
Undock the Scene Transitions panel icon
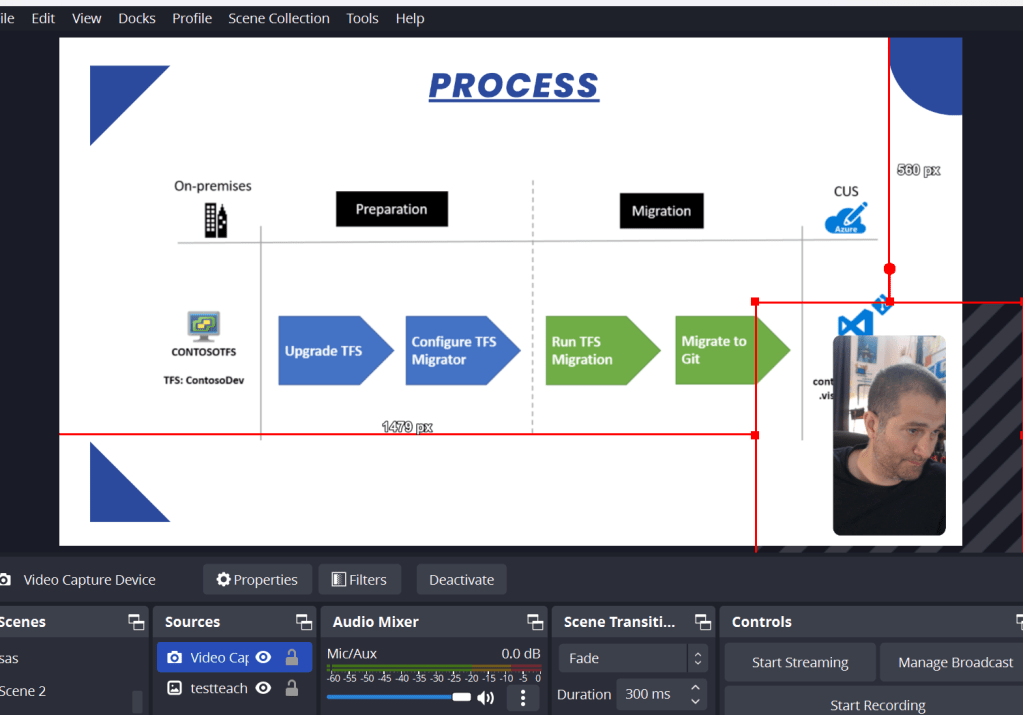(703, 622)
